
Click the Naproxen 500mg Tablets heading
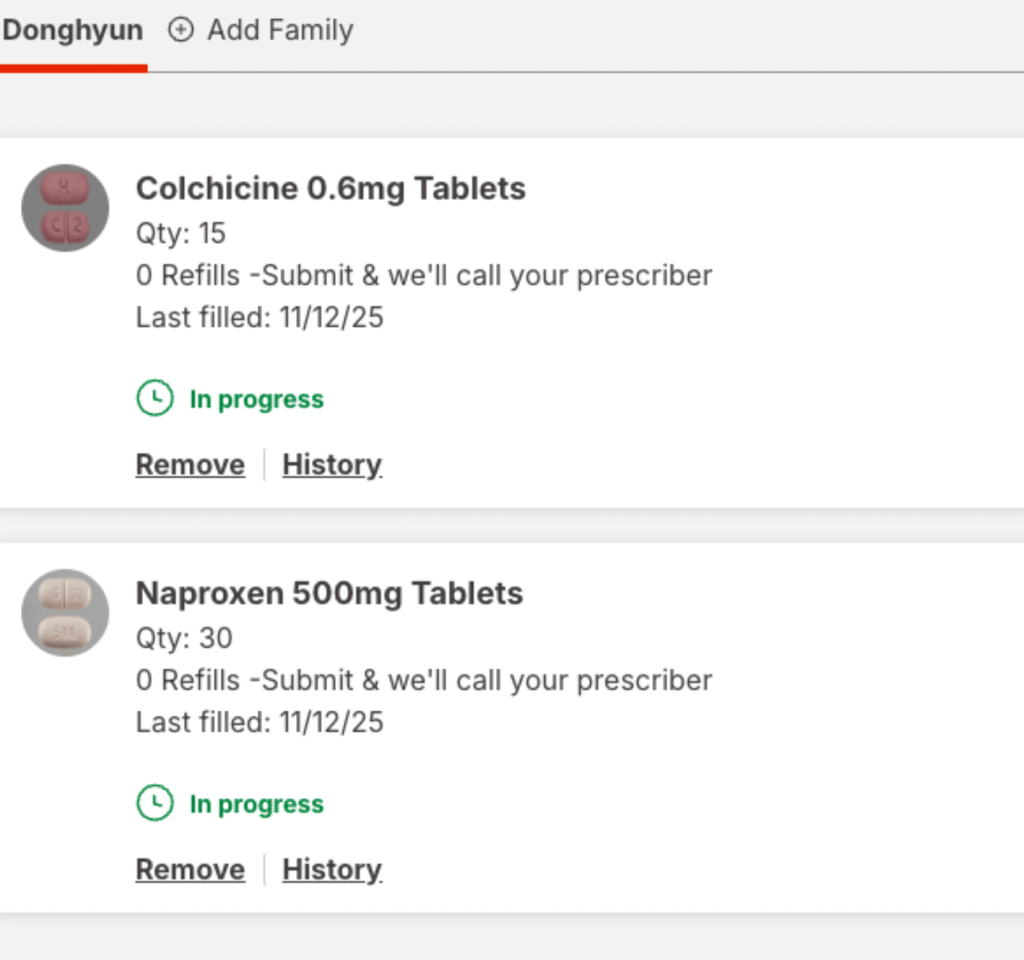pos(329,593)
